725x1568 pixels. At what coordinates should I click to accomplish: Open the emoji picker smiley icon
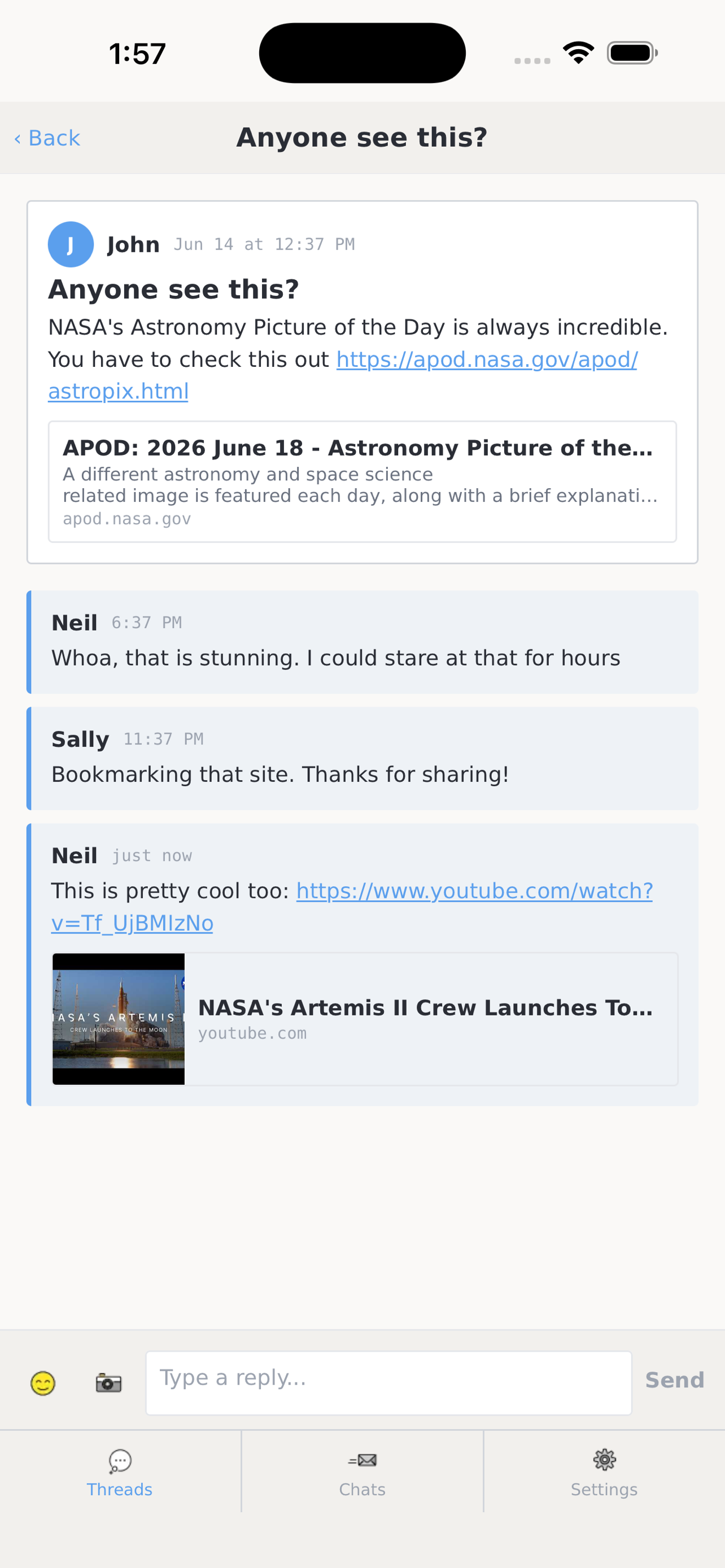[43, 1382]
